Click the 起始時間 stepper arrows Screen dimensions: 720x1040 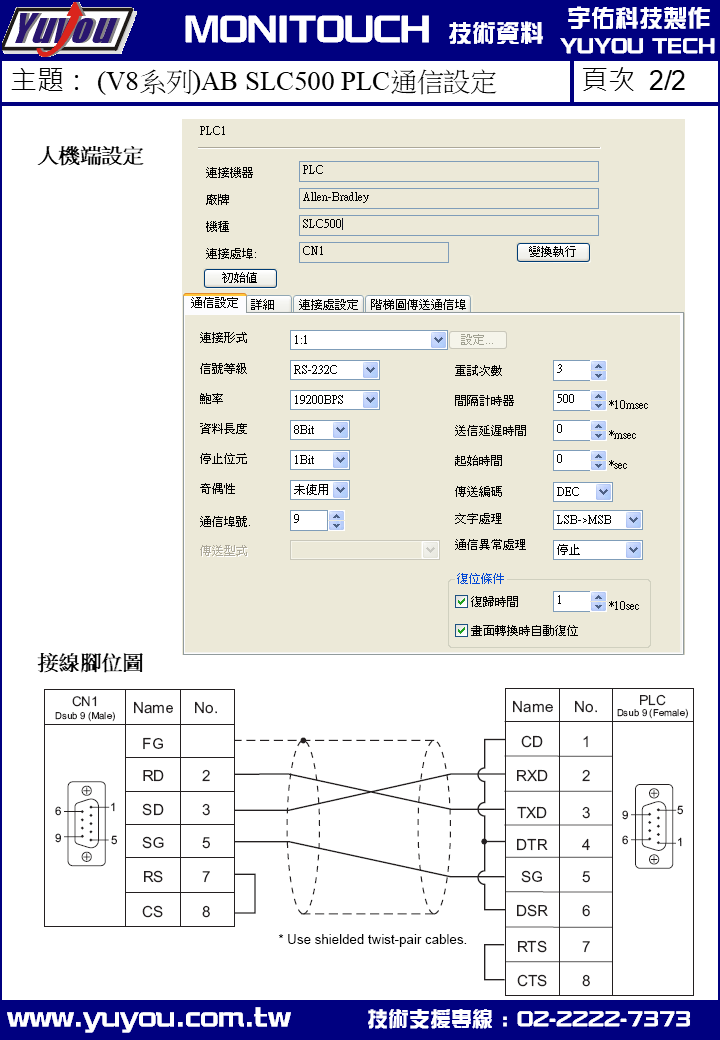[x=599, y=460]
